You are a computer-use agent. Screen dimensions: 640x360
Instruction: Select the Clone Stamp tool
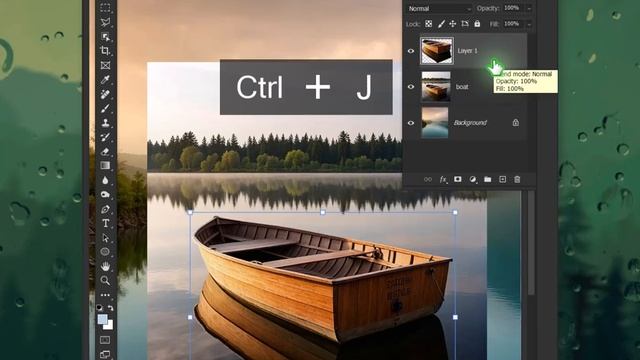click(x=105, y=123)
